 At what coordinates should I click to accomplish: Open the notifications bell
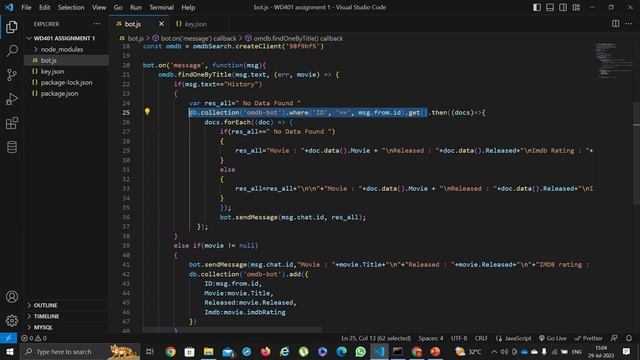[x=629, y=338]
